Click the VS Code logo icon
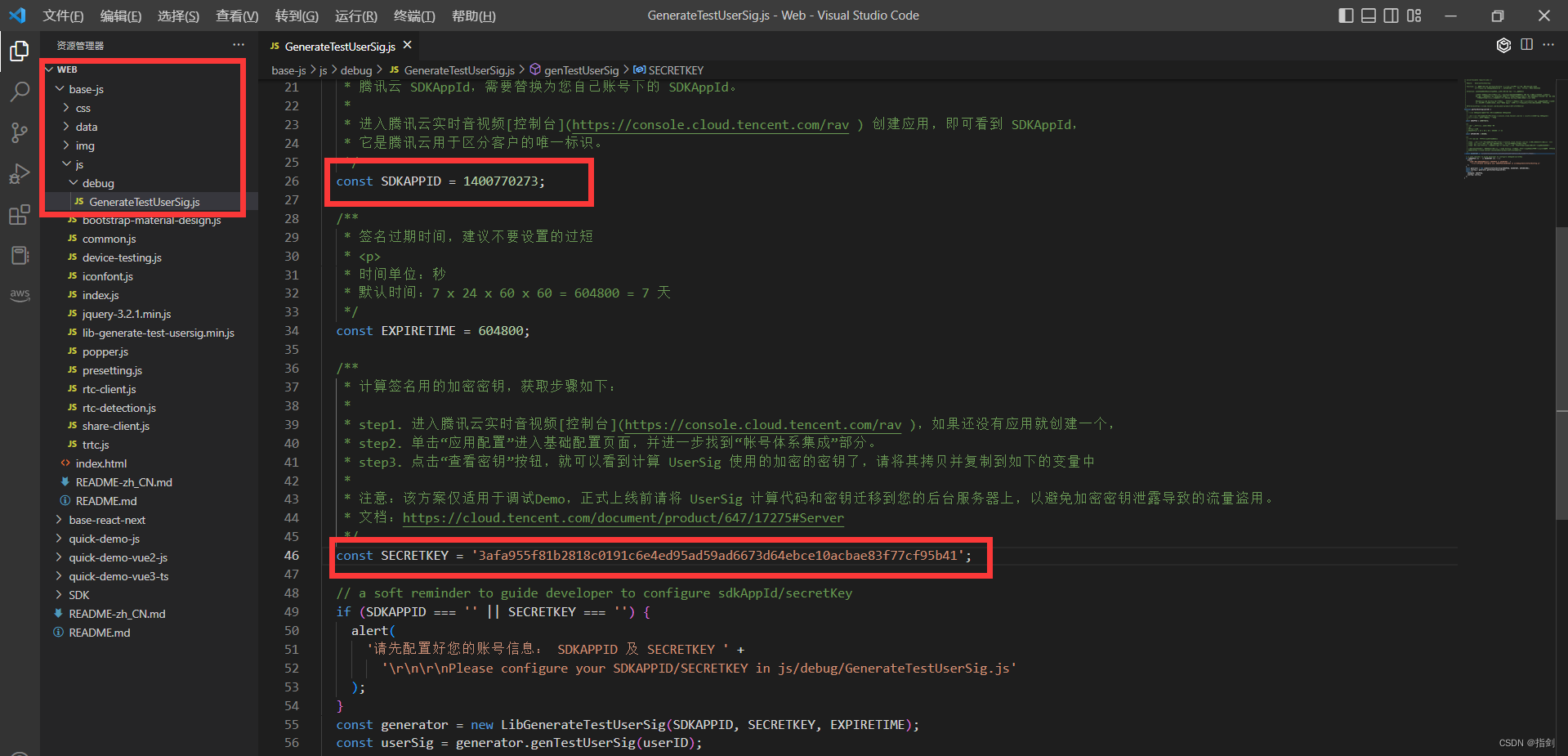This screenshot has height=756, width=1568. pos(17,16)
